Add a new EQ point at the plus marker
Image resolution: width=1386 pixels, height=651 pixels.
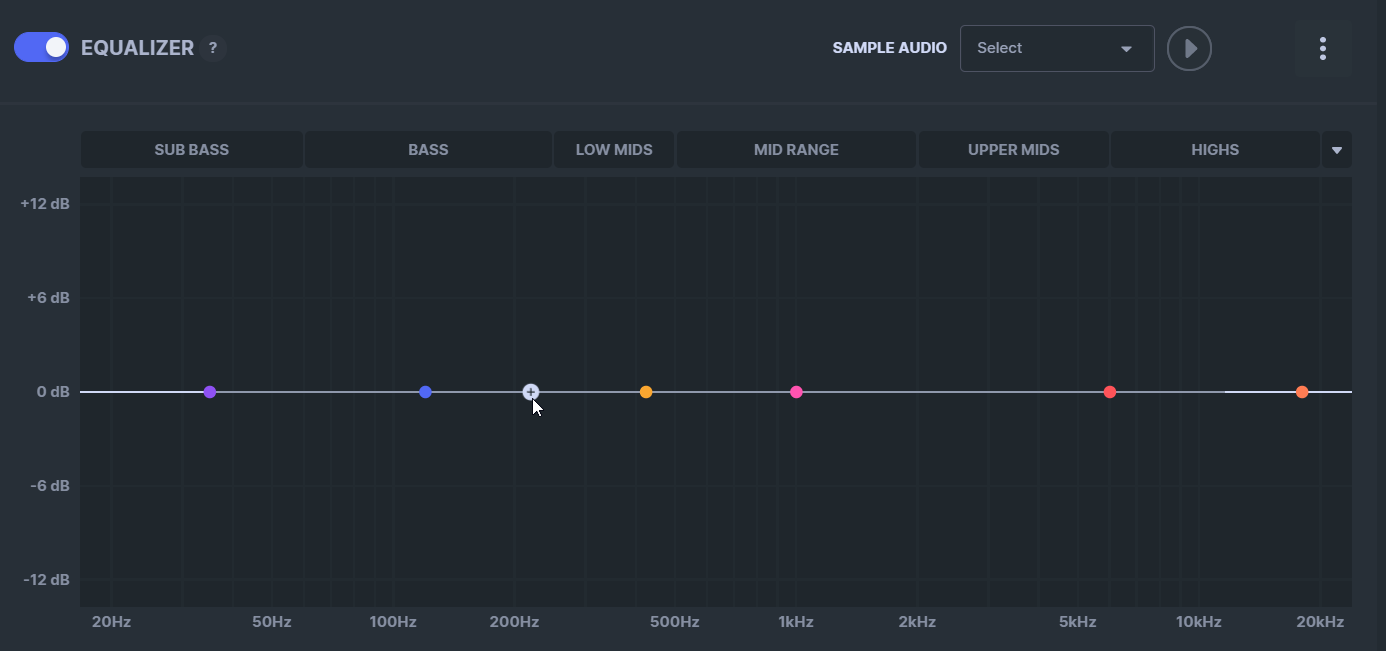coord(531,392)
